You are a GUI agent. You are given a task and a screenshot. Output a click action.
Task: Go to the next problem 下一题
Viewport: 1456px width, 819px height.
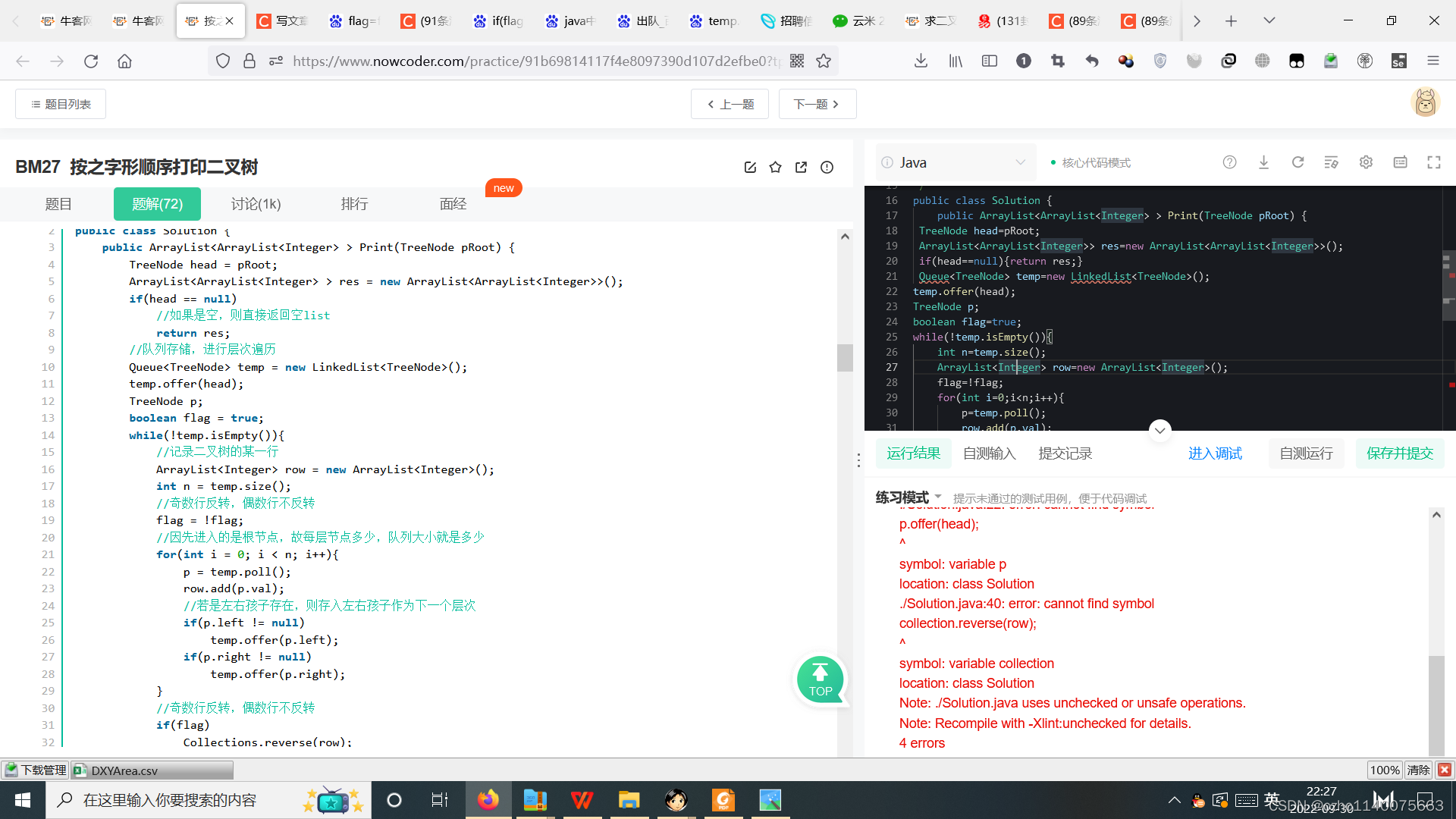817,104
